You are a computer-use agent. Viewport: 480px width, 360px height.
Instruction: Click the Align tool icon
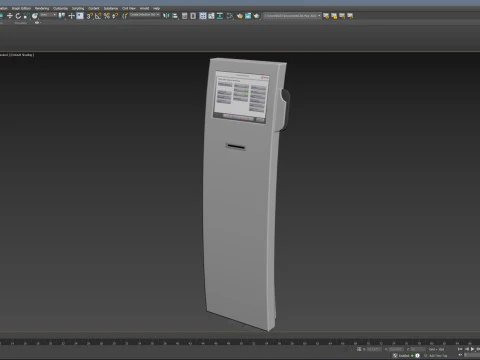(175, 16)
